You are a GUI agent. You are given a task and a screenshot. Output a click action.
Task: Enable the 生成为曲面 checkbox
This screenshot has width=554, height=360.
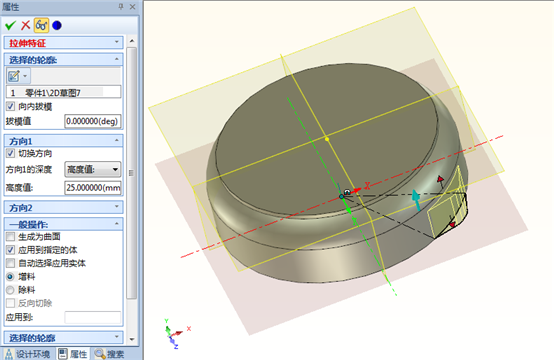[x=11, y=236]
